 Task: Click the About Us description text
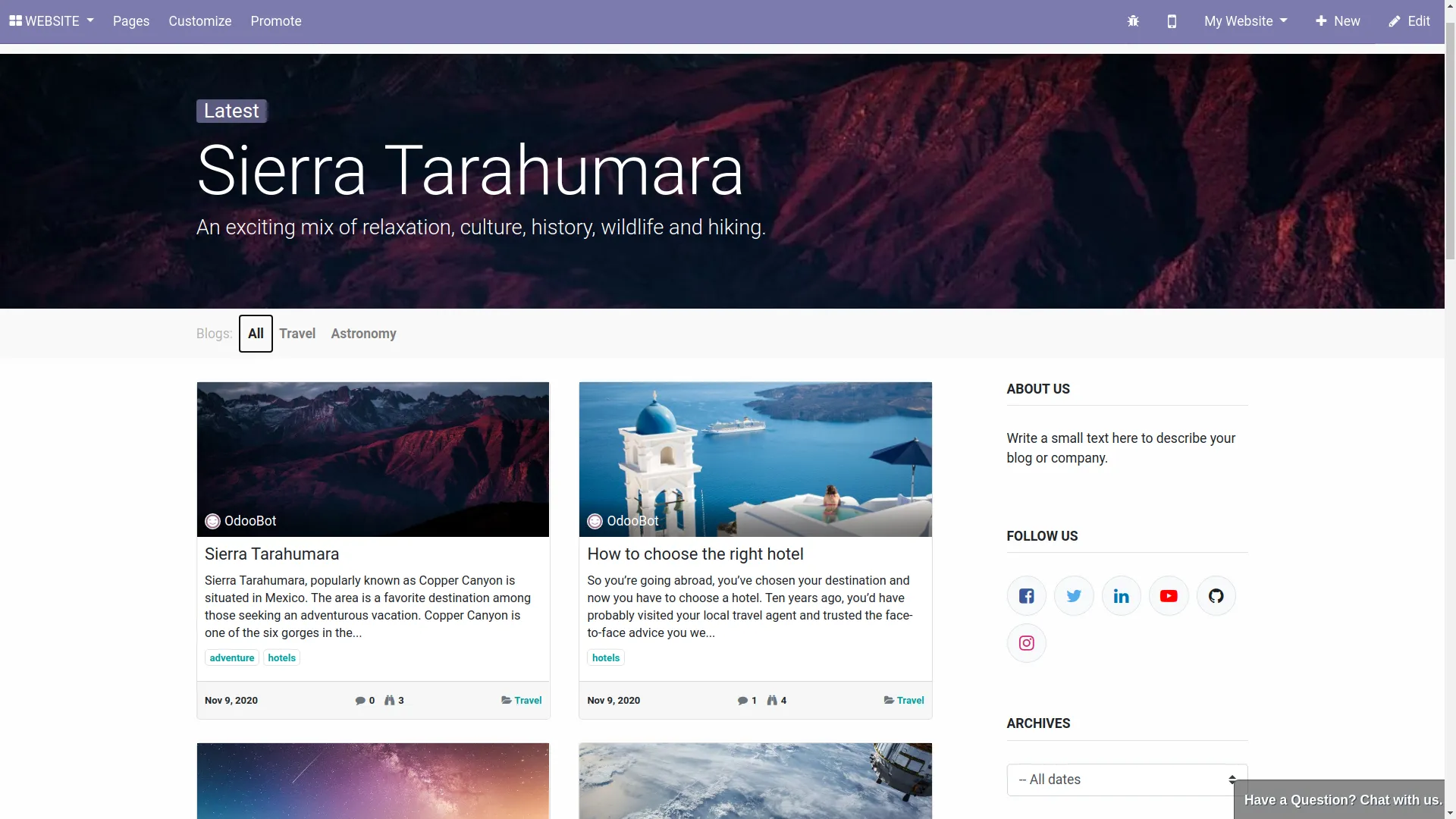coord(1121,448)
